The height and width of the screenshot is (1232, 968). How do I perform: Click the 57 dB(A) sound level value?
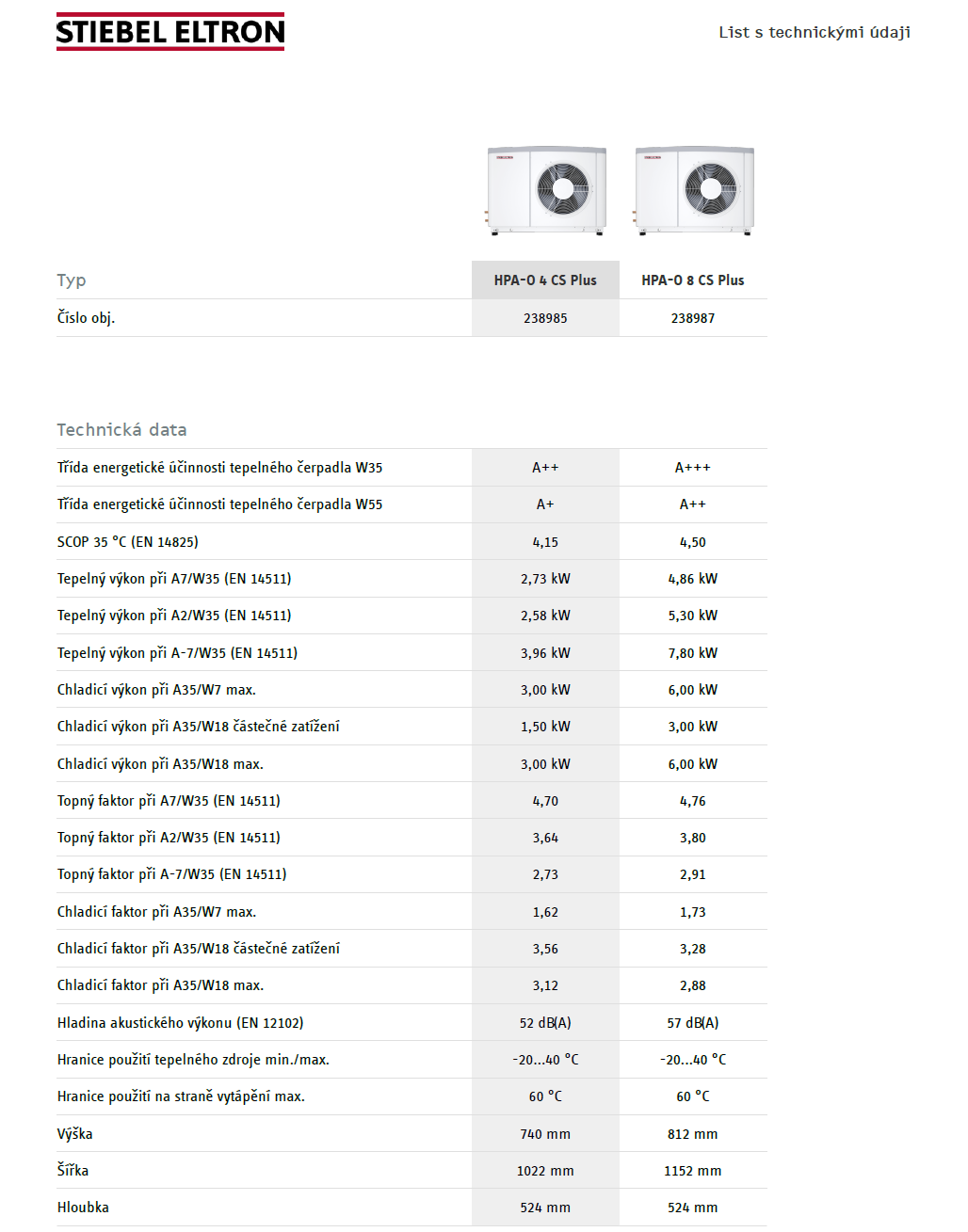click(x=693, y=1023)
